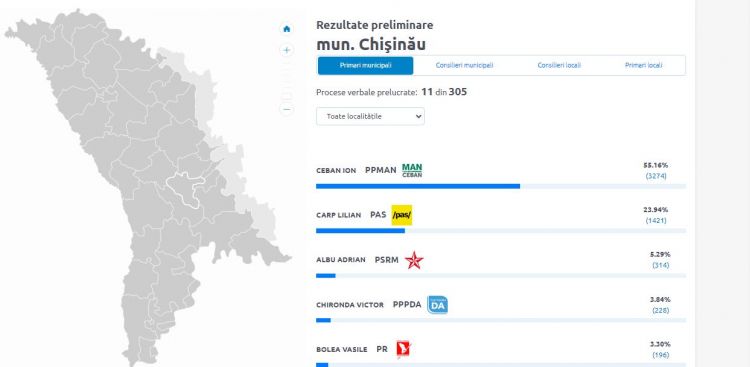Click the blue DA party logo
This screenshot has height=367, width=750.
(437, 305)
